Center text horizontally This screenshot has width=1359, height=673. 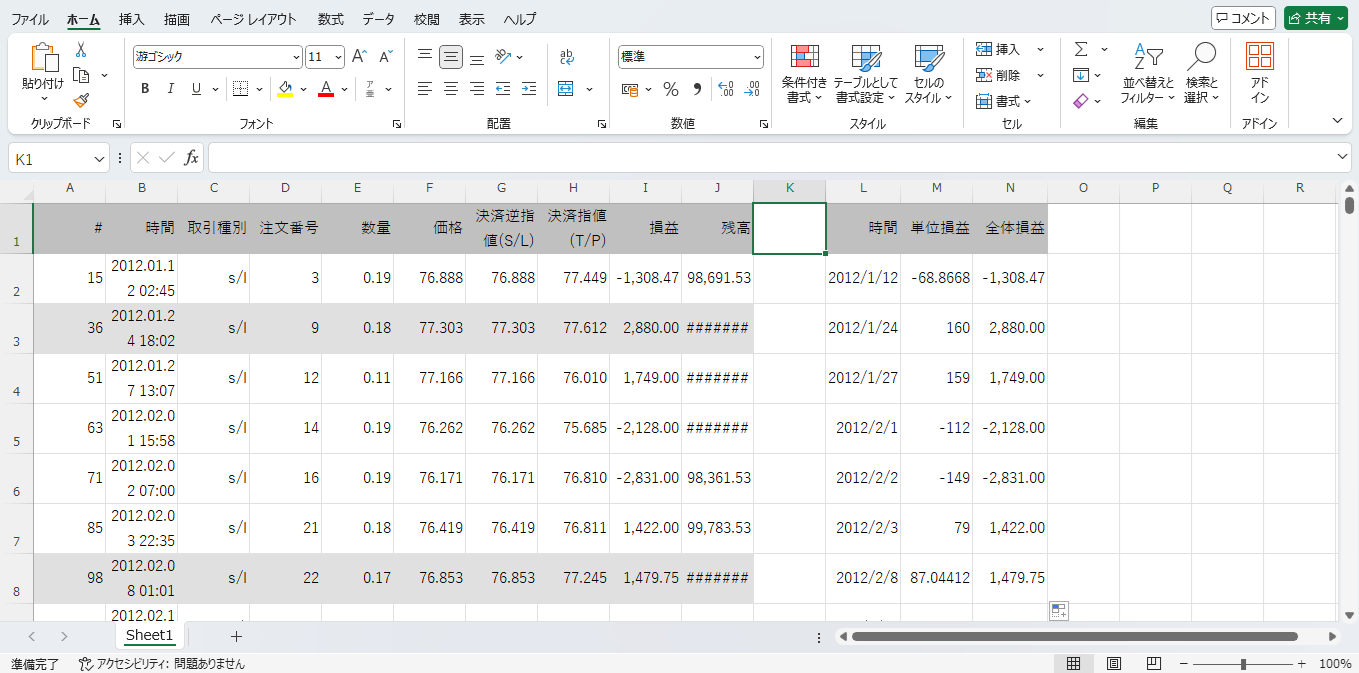pyautogui.click(x=451, y=89)
